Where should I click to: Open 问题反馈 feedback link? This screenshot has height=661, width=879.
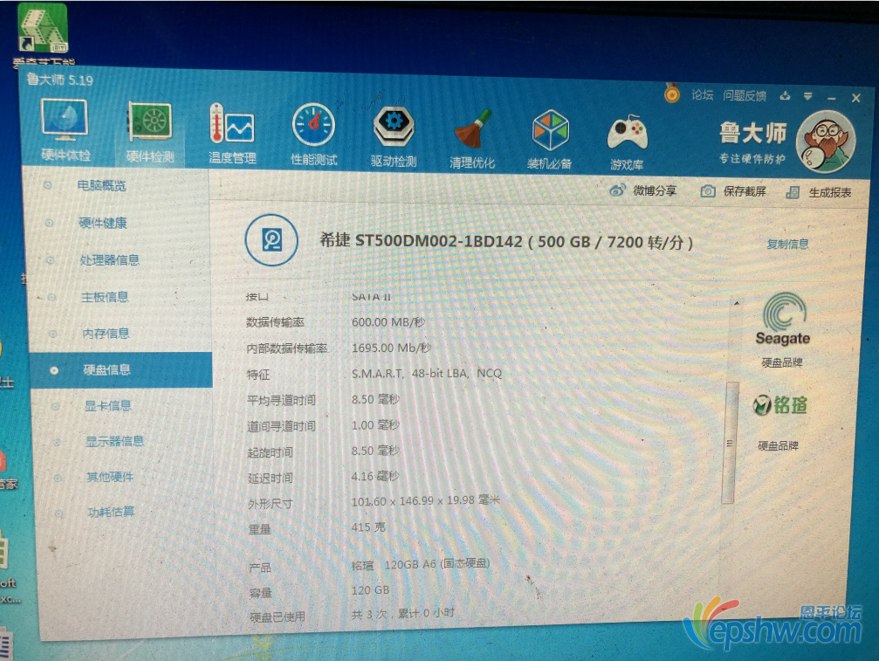pyautogui.click(x=744, y=95)
